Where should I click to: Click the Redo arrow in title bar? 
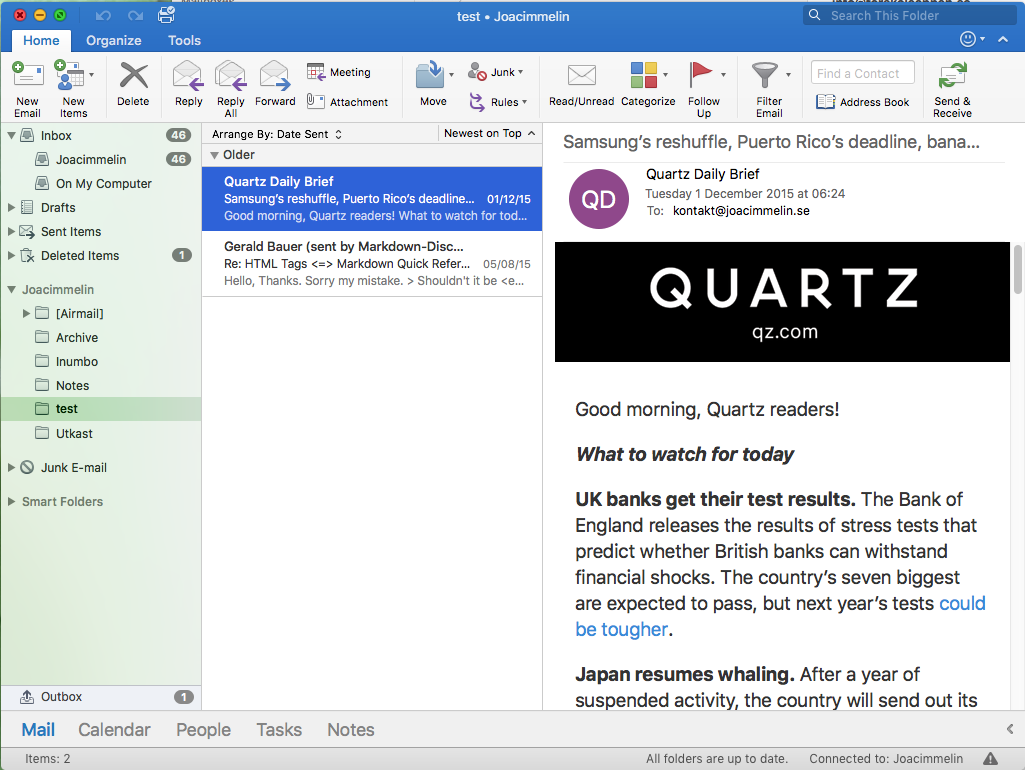(x=135, y=16)
